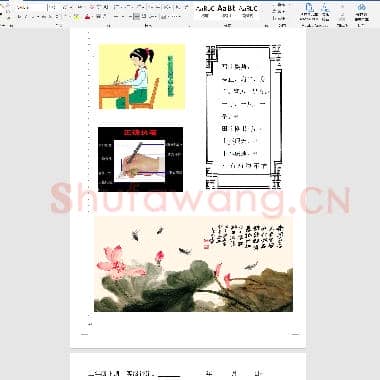
Task: Toggle show paragraph marks icon
Action: point(187,7)
